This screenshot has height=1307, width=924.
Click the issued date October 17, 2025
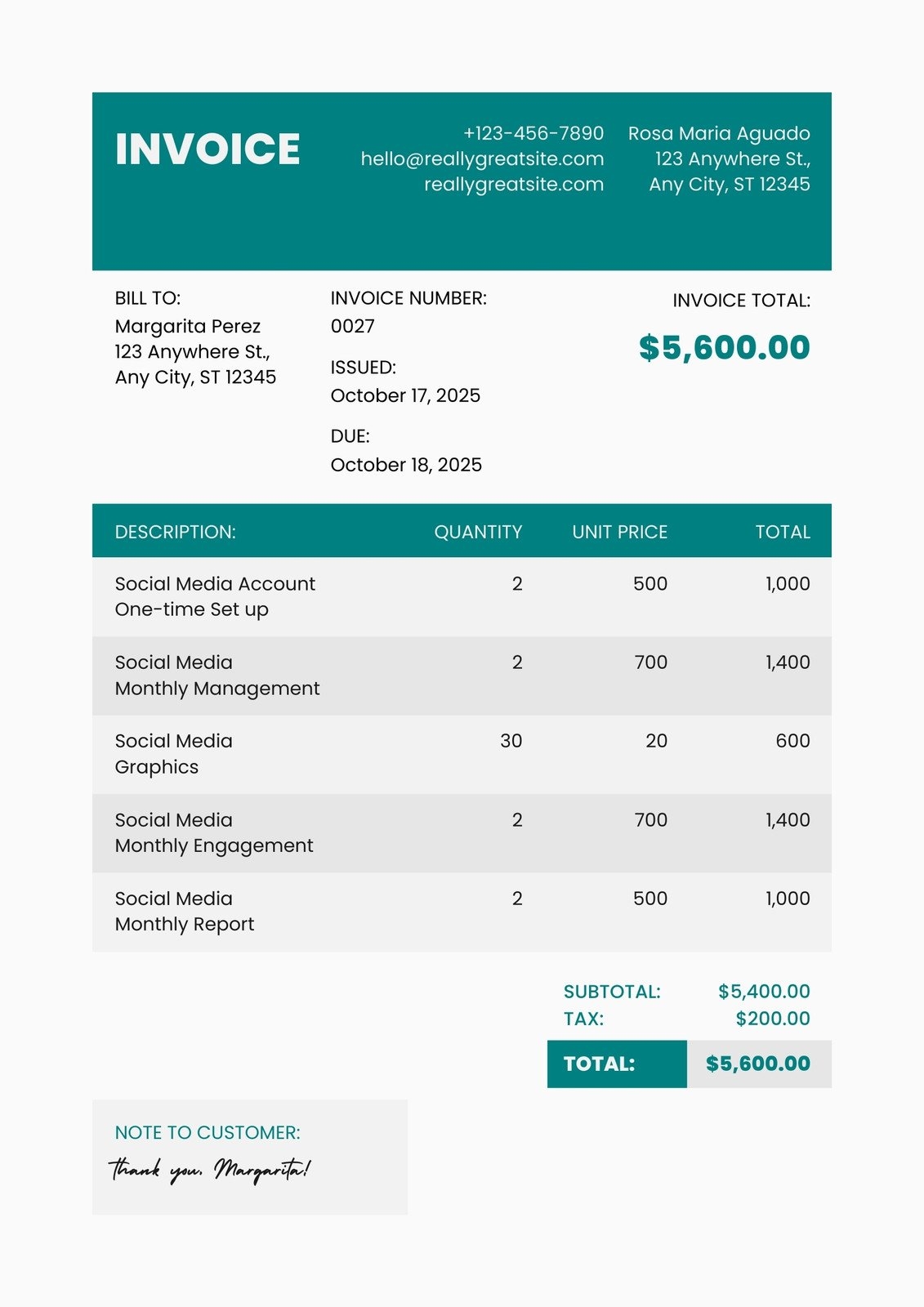point(405,395)
